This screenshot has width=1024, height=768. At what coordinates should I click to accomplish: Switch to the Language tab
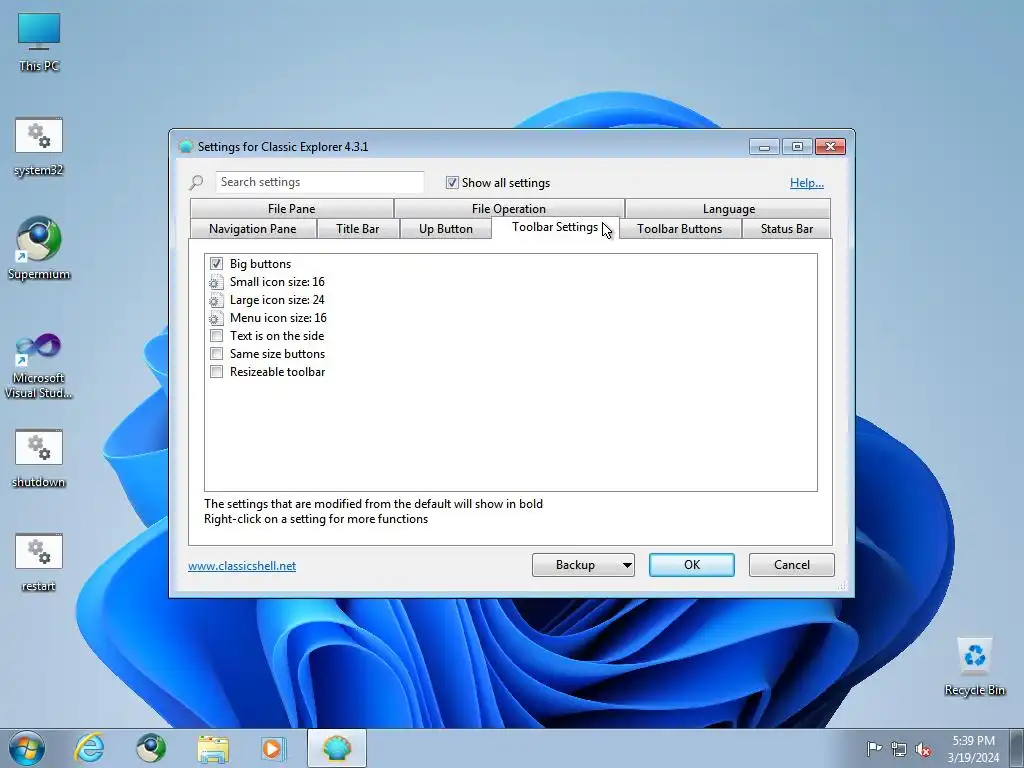(728, 208)
